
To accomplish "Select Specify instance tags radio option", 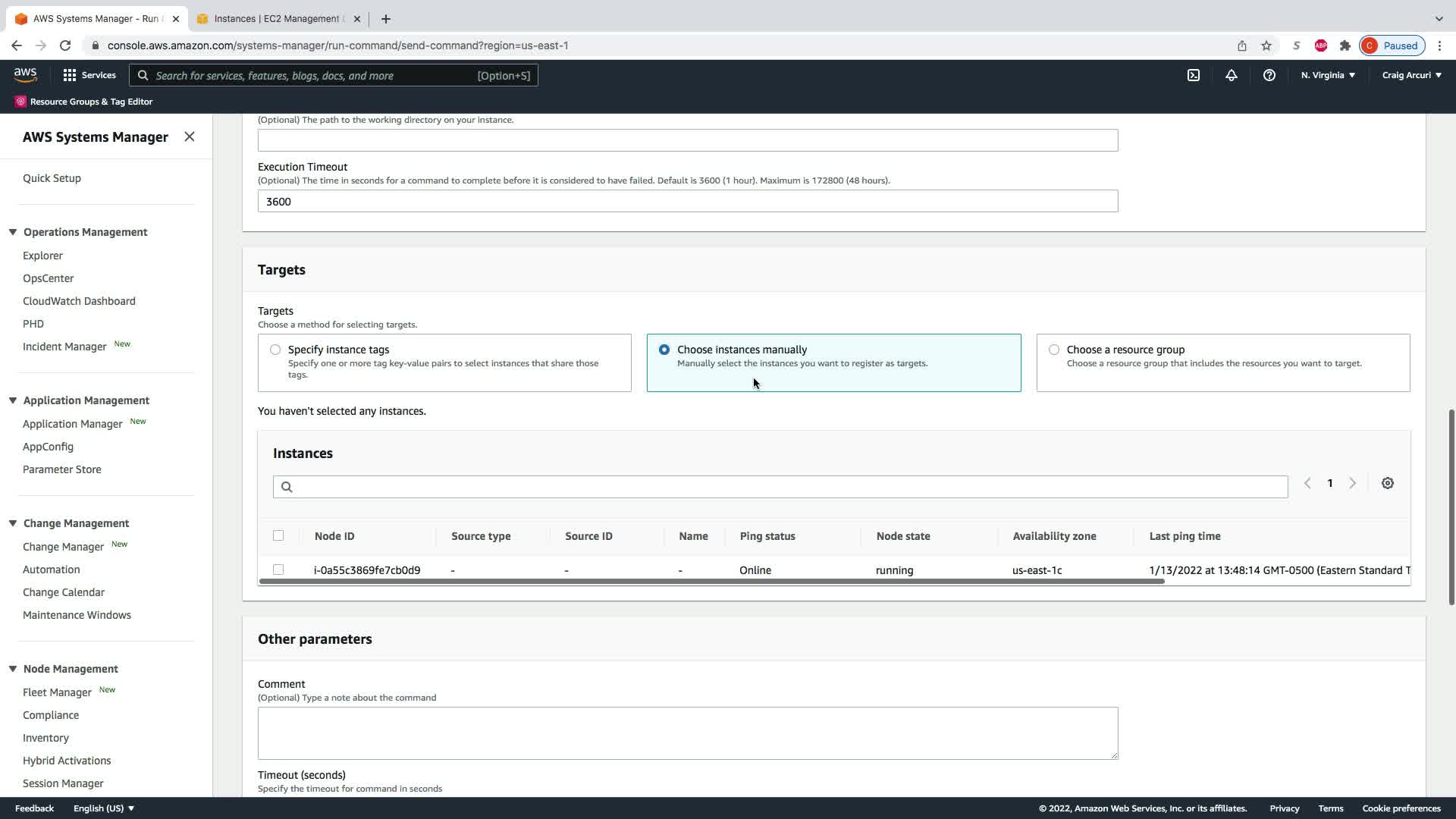I will 275,350.
